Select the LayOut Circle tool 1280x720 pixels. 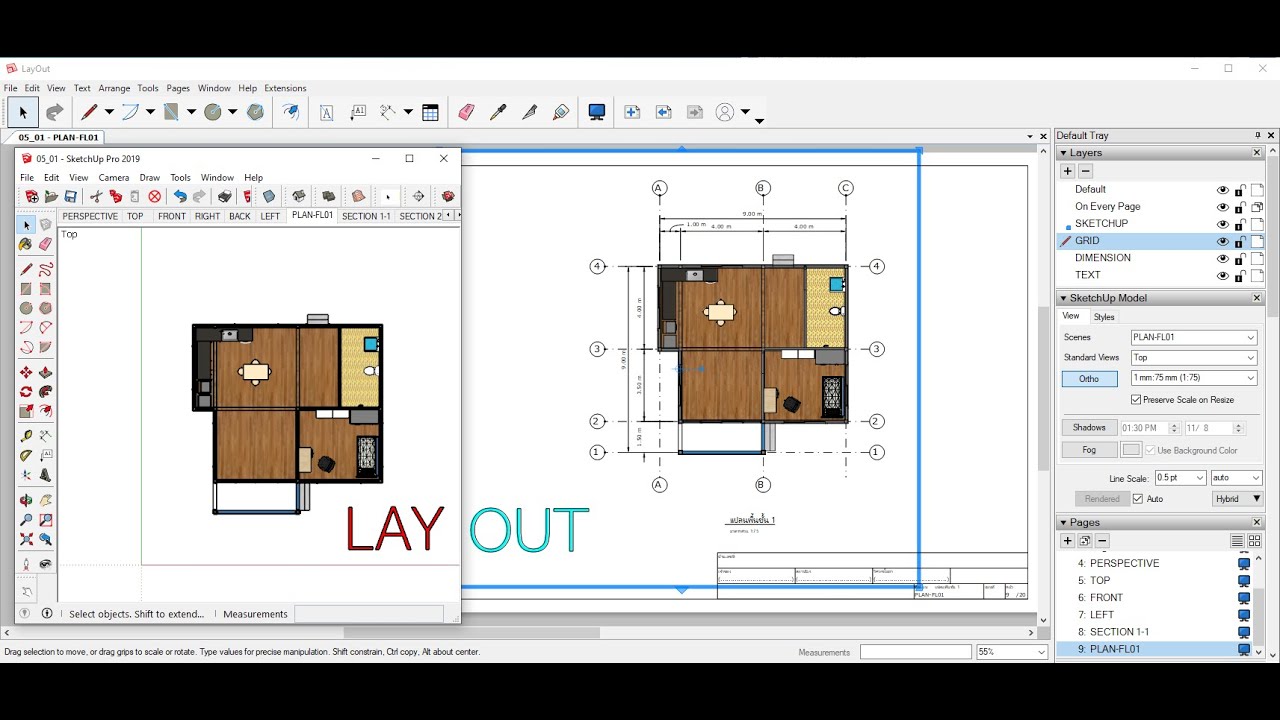click(212, 113)
